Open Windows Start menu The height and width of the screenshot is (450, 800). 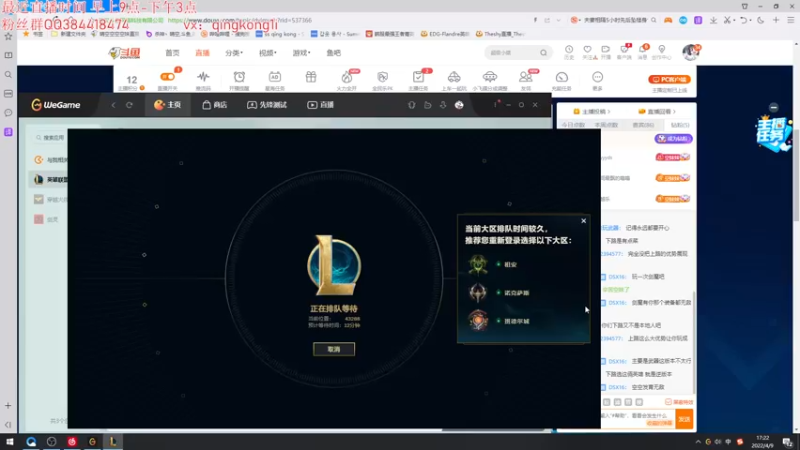(10, 442)
